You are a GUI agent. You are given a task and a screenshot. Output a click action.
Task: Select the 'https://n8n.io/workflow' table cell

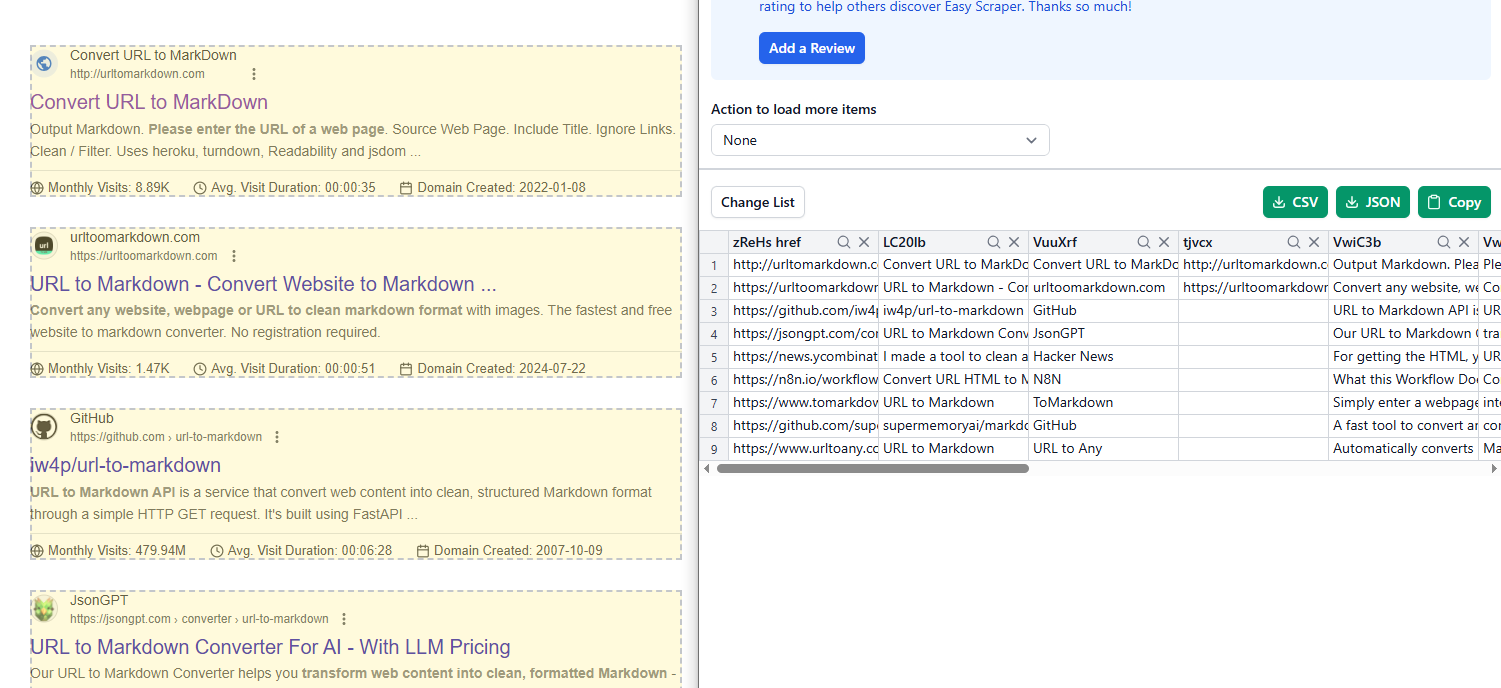(803, 379)
